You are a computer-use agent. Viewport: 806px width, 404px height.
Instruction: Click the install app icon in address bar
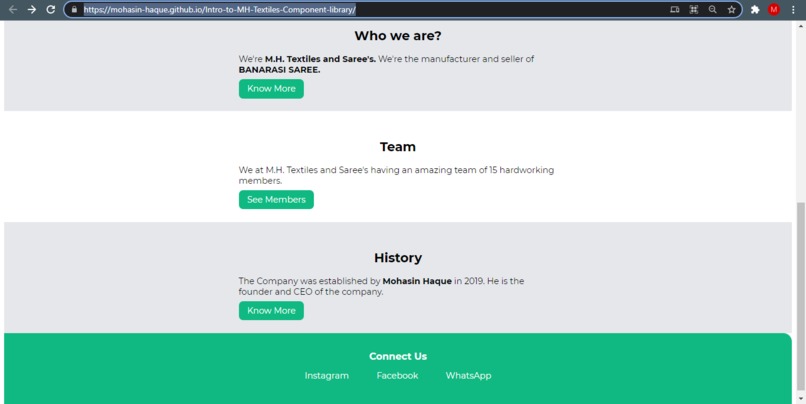(674, 9)
